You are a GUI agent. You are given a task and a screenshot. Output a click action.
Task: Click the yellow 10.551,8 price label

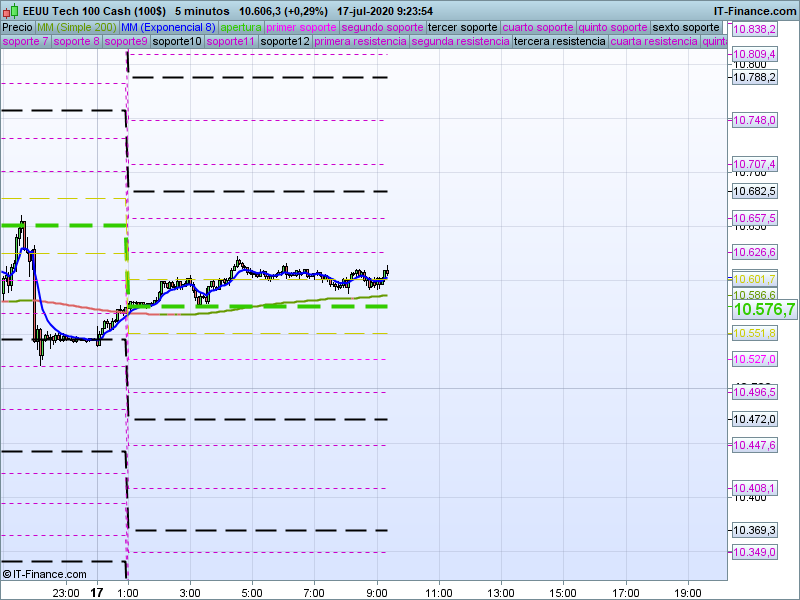[754, 334]
